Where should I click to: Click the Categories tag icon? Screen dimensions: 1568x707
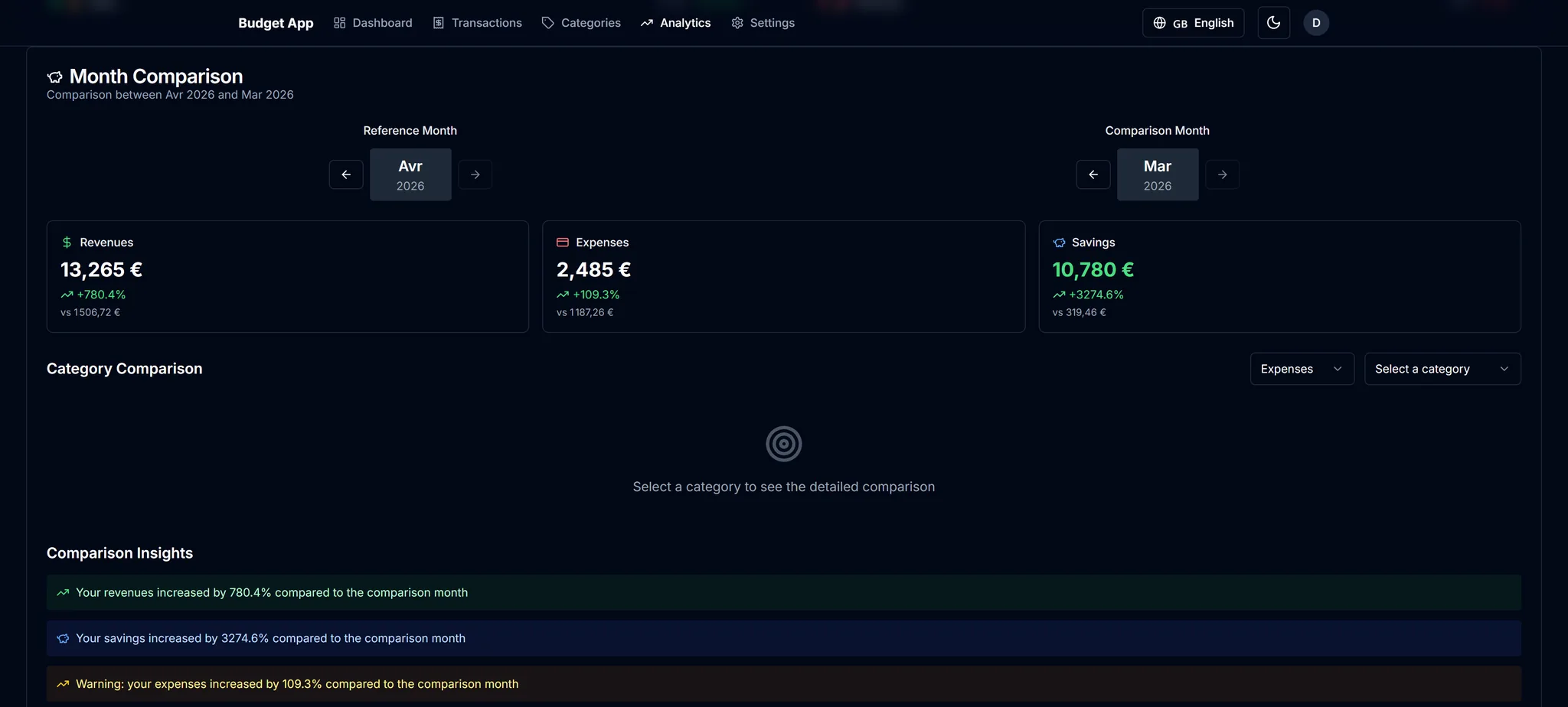tap(547, 23)
